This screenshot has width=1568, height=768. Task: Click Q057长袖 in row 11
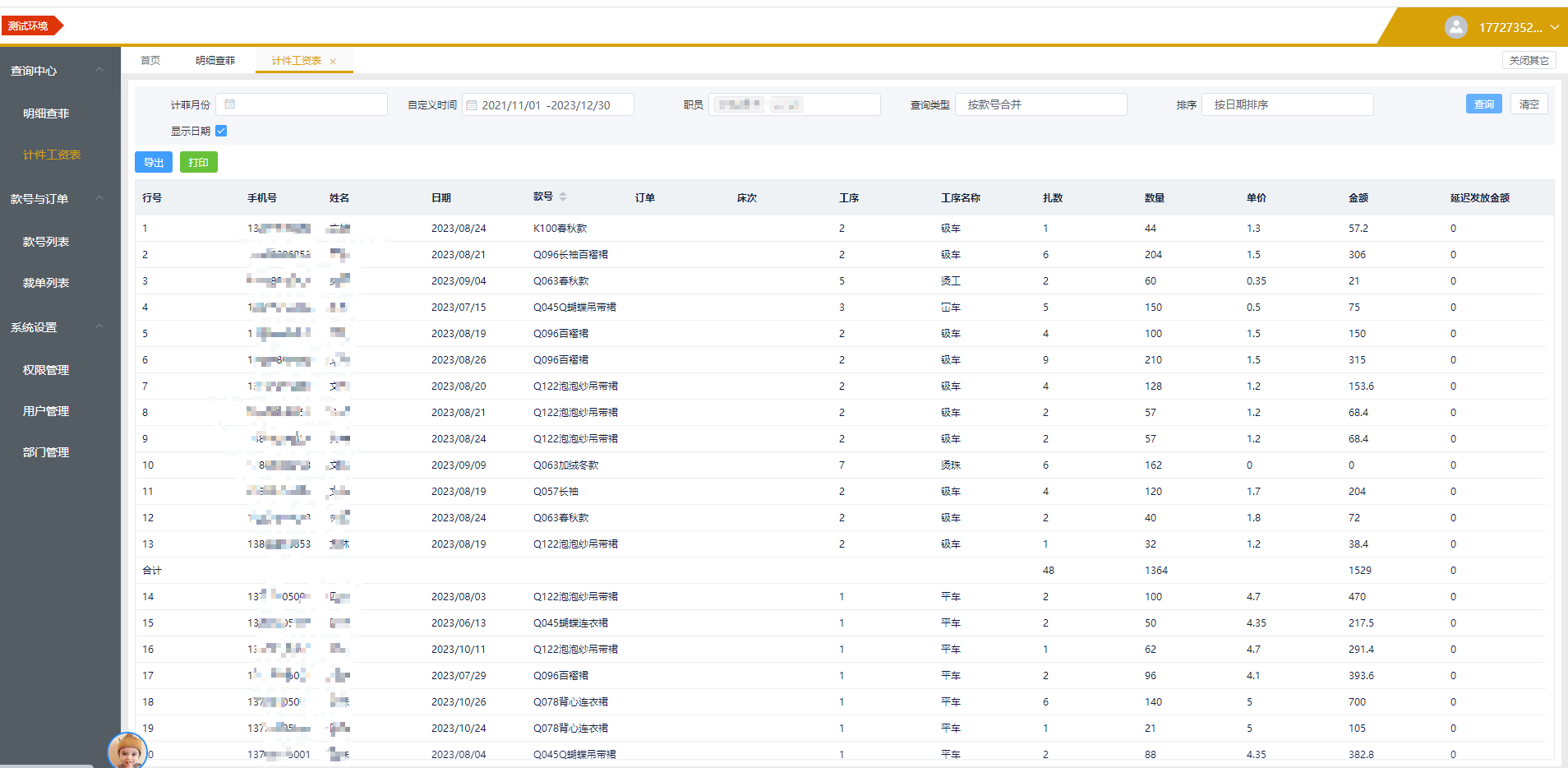[556, 492]
